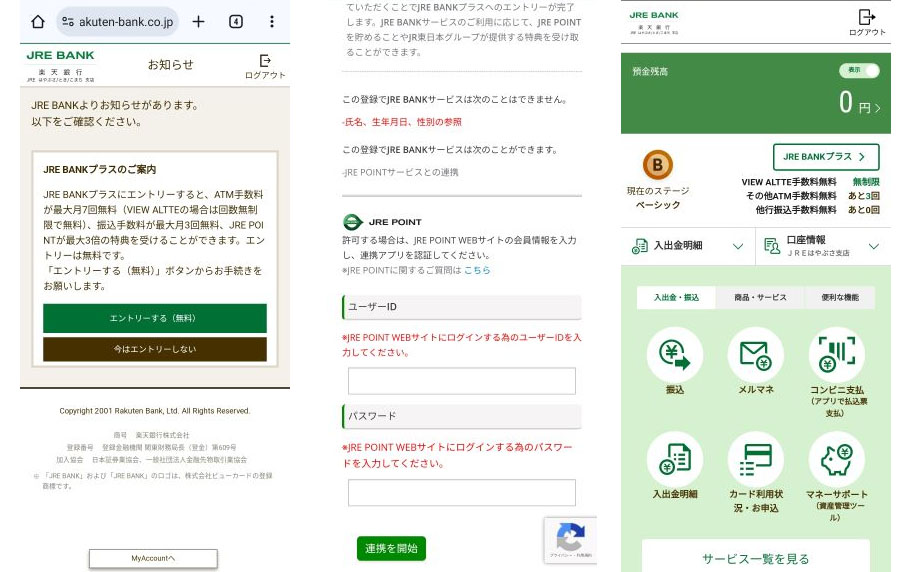
Task: Click the コンビニ支払 barcode icon
Action: point(837,355)
